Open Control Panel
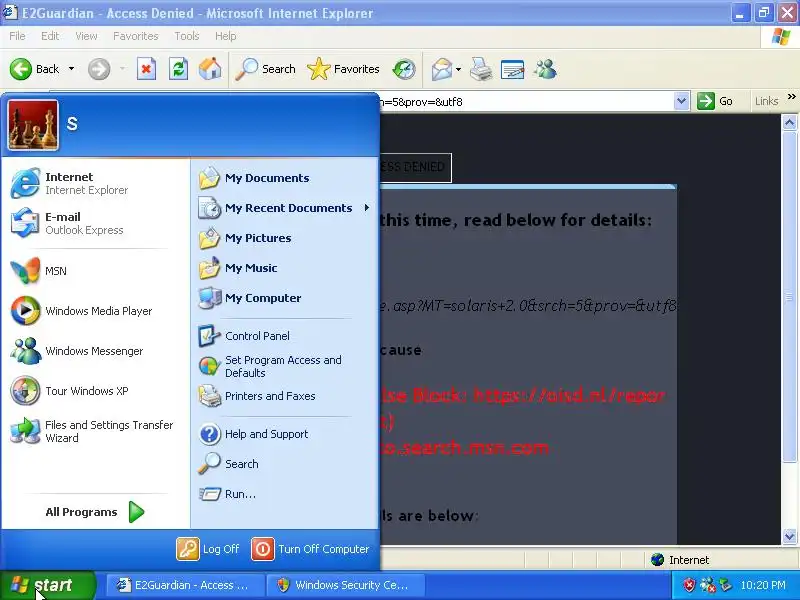 click(284, 336)
